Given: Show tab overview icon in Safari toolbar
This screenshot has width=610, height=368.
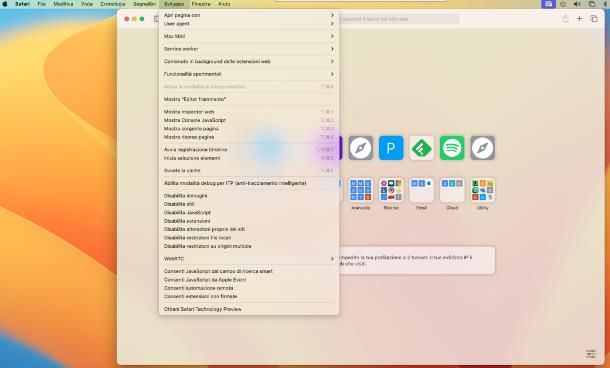Looking at the screenshot, I should point(594,19).
